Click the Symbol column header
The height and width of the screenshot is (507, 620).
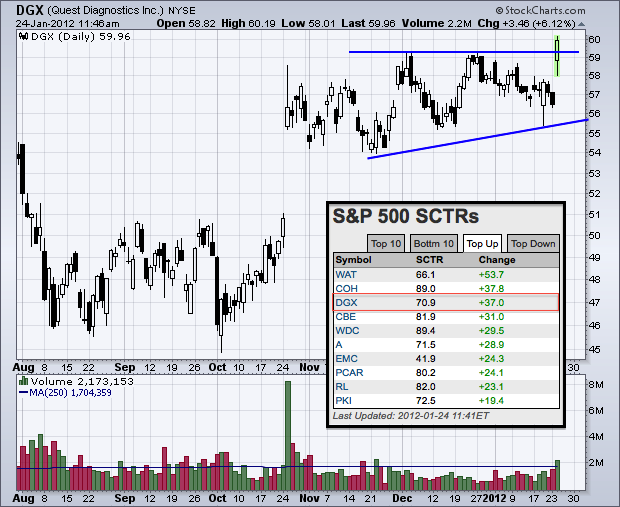pyautogui.click(x=353, y=260)
